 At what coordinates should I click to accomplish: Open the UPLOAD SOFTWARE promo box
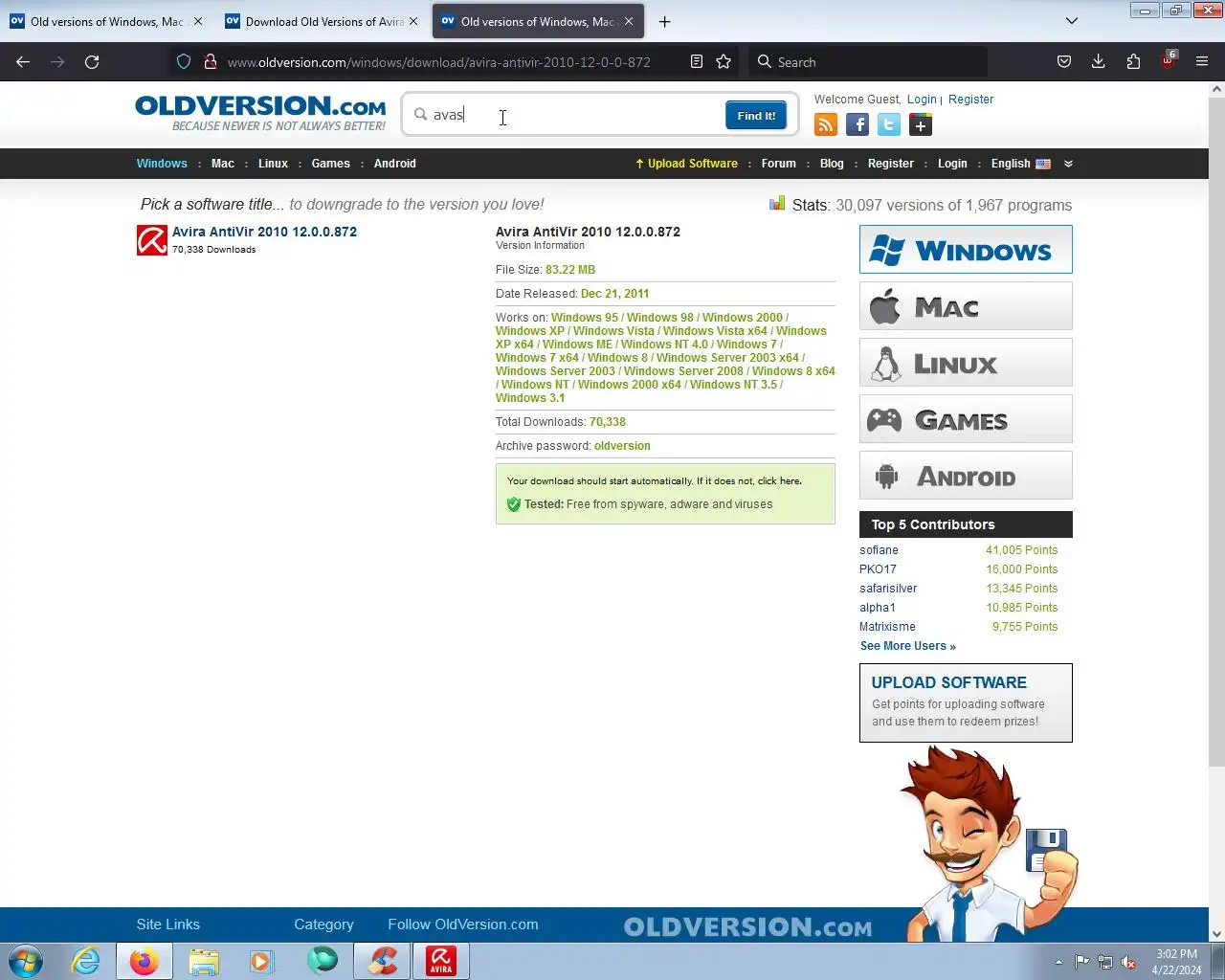966,702
